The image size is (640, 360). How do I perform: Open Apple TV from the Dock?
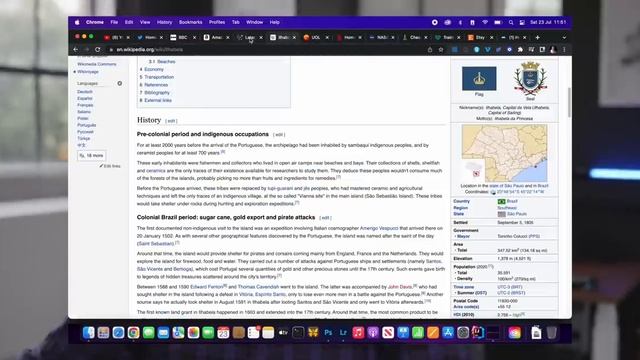coord(283,333)
